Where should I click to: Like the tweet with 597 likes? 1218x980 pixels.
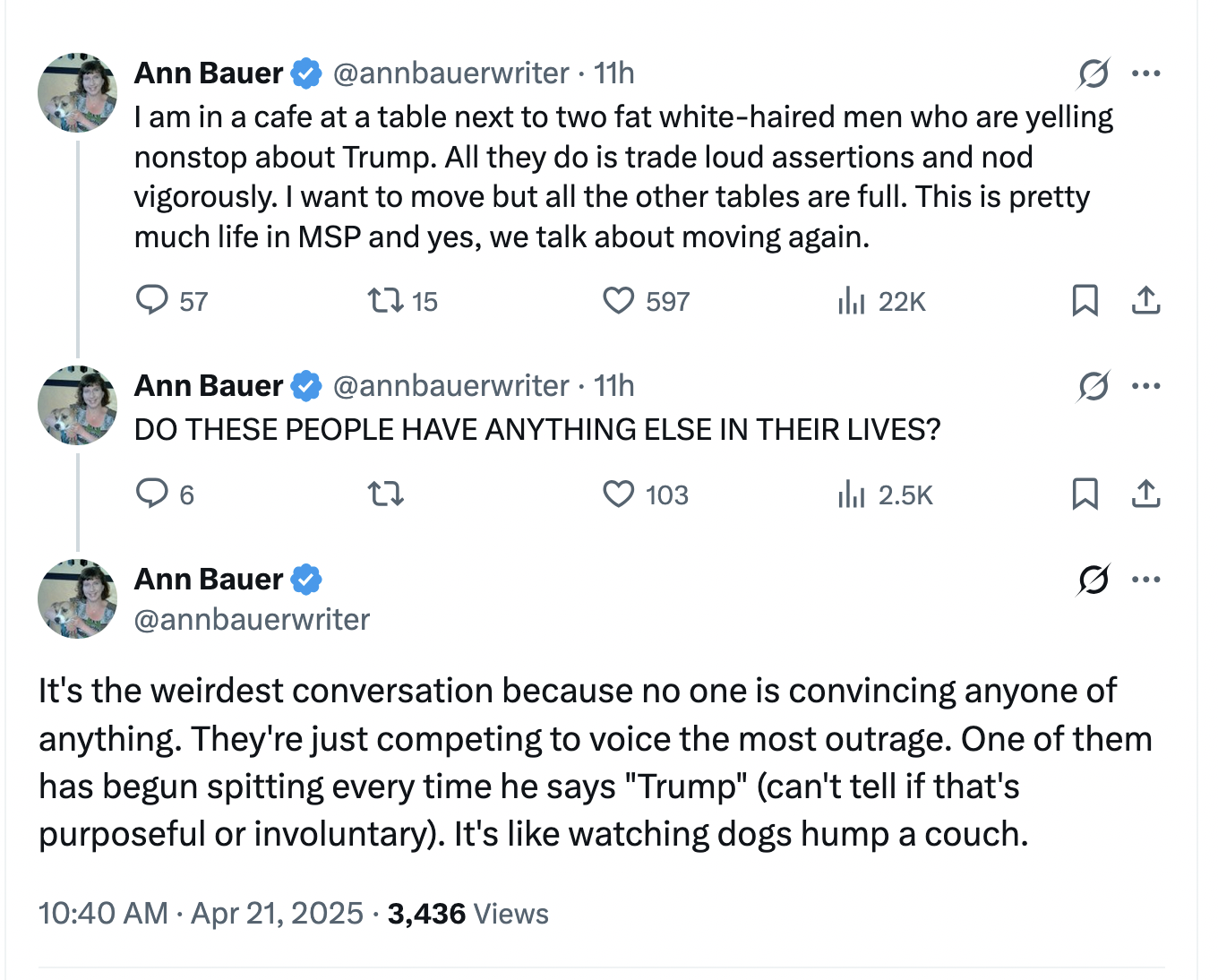pos(618,300)
